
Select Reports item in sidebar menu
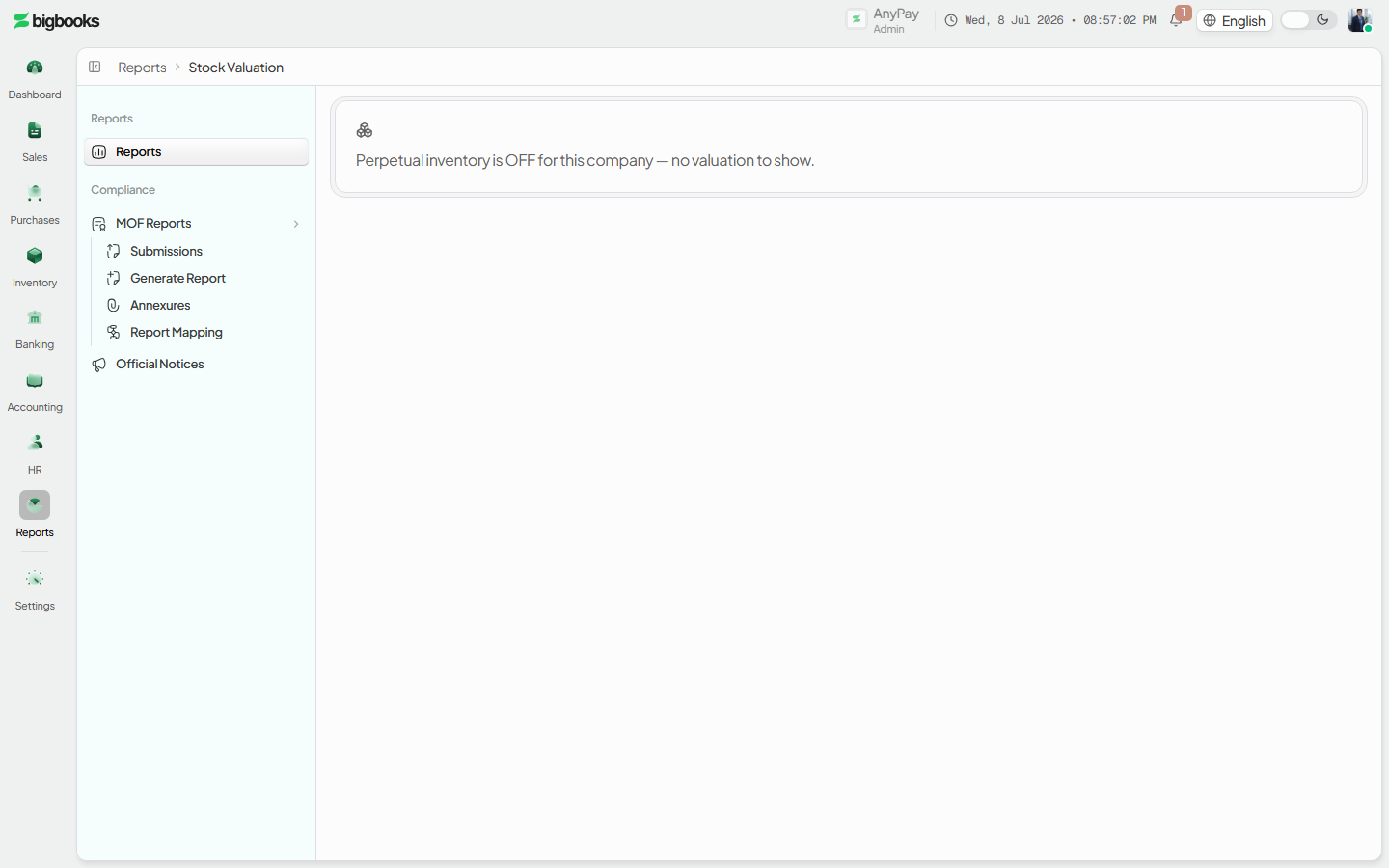pos(196,151)
